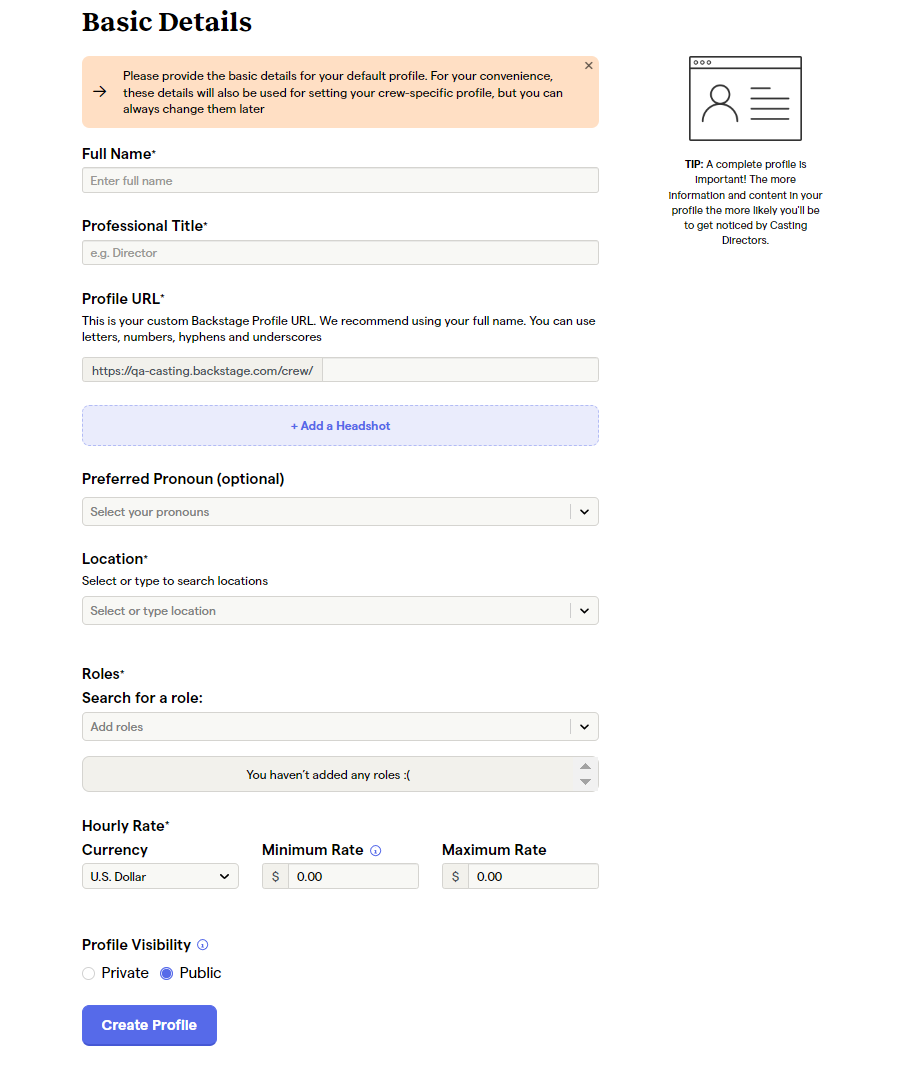
Task: Click the down arrow in roles list
Action: pyautogui.click(x=585, y=782)
